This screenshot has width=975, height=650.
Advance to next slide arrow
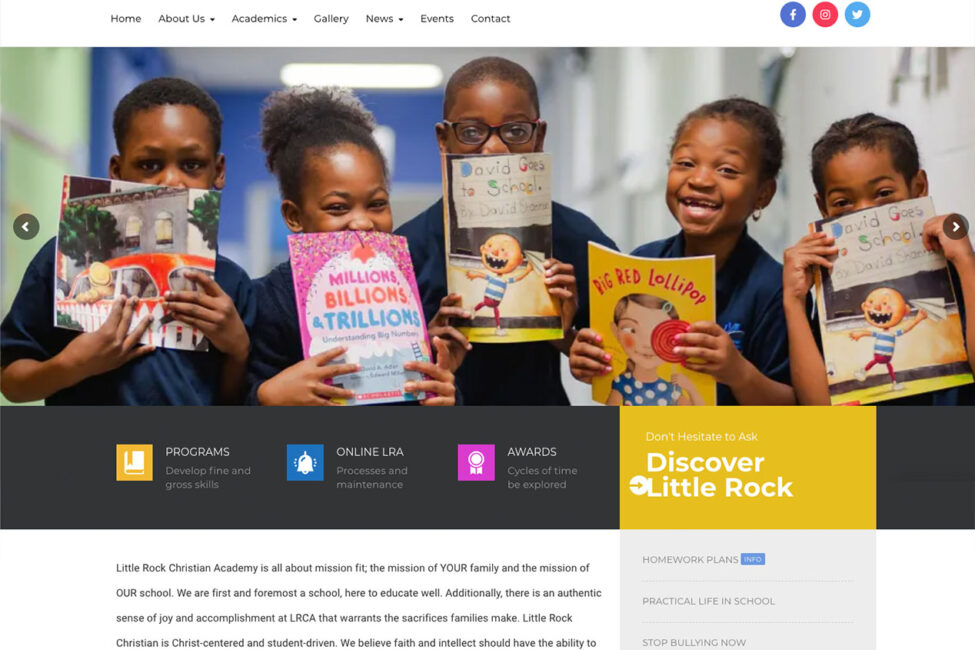955,227
